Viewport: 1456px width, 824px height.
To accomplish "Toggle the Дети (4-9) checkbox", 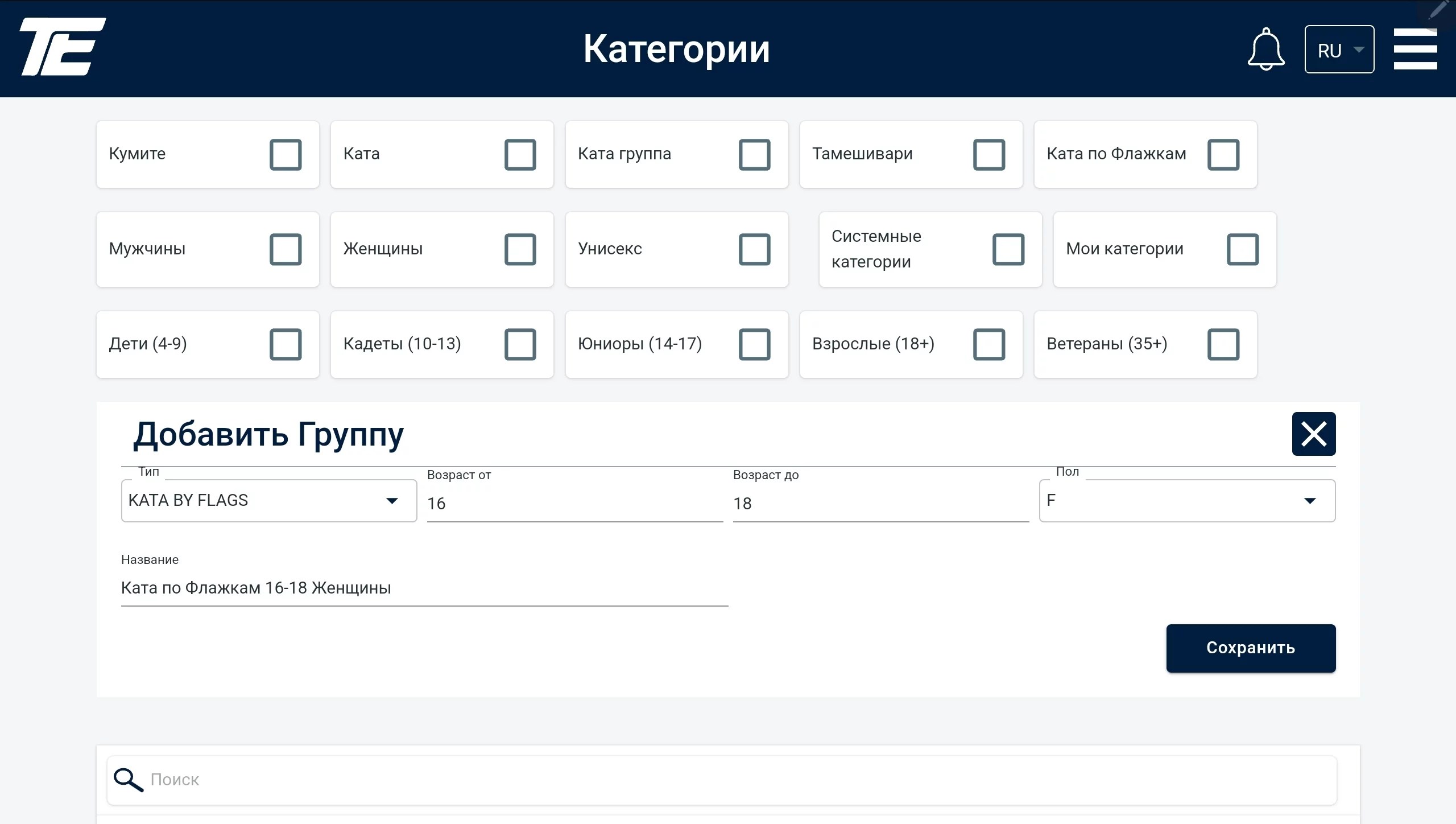I will coord(286,344).
